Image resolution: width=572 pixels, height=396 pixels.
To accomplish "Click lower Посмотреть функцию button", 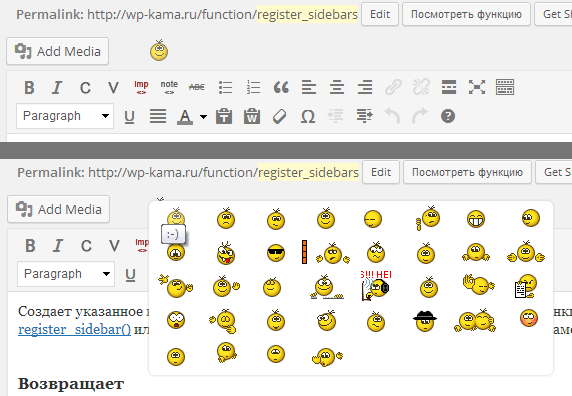I will click(x=467, y=172).
